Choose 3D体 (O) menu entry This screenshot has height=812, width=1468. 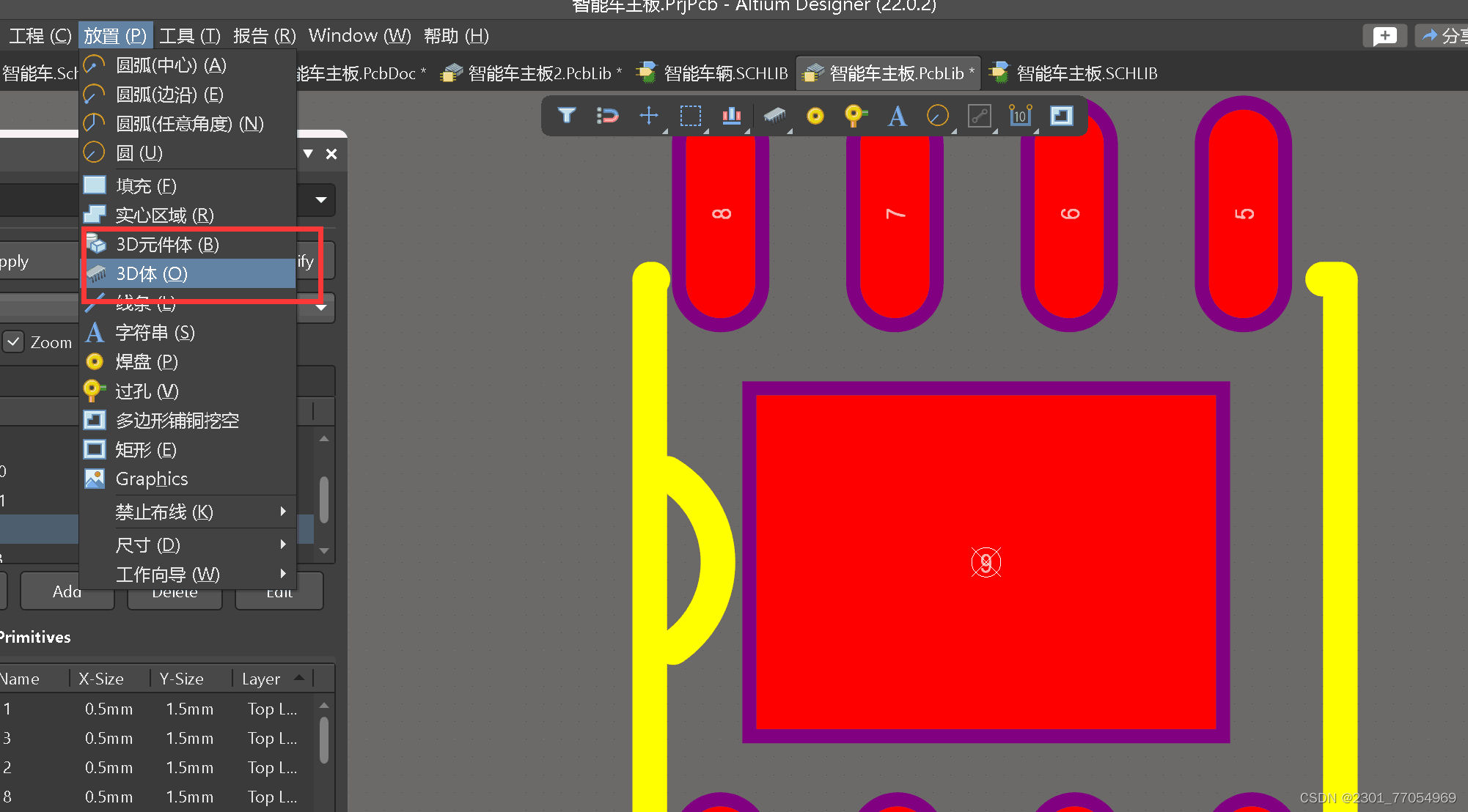(x=152, y=274)
